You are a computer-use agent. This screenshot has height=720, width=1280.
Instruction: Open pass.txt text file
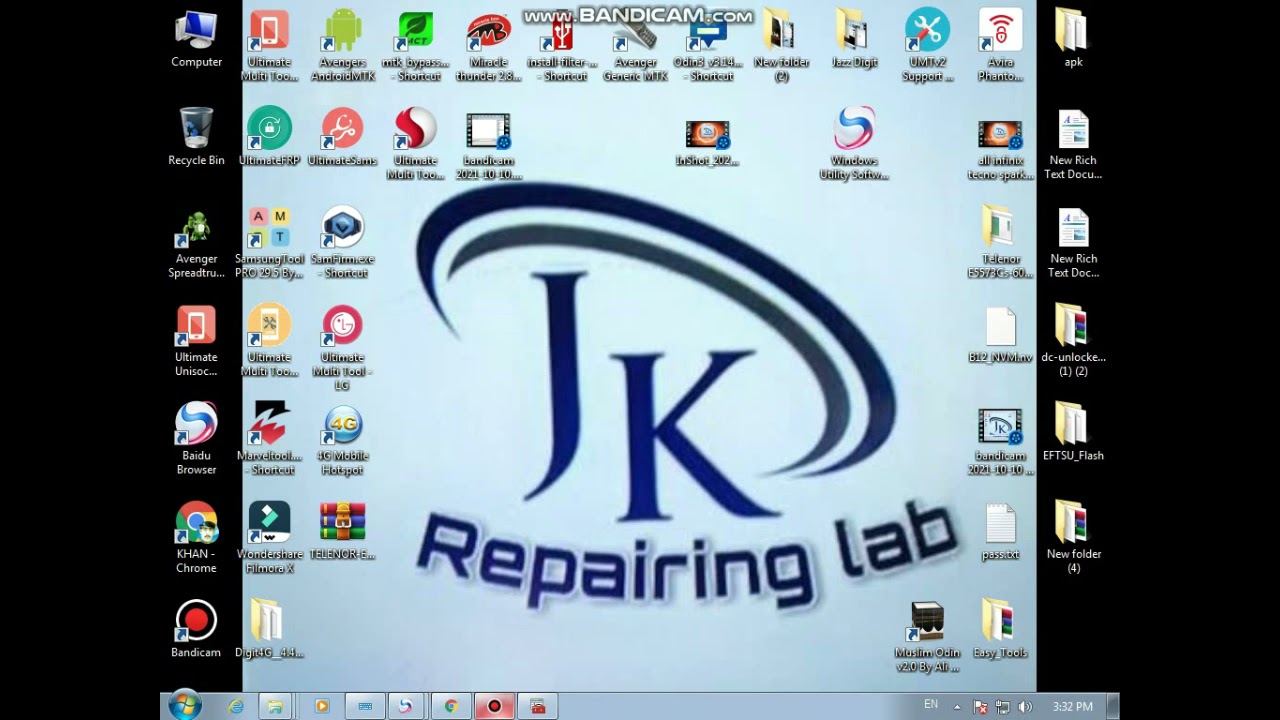point(1000,530)
